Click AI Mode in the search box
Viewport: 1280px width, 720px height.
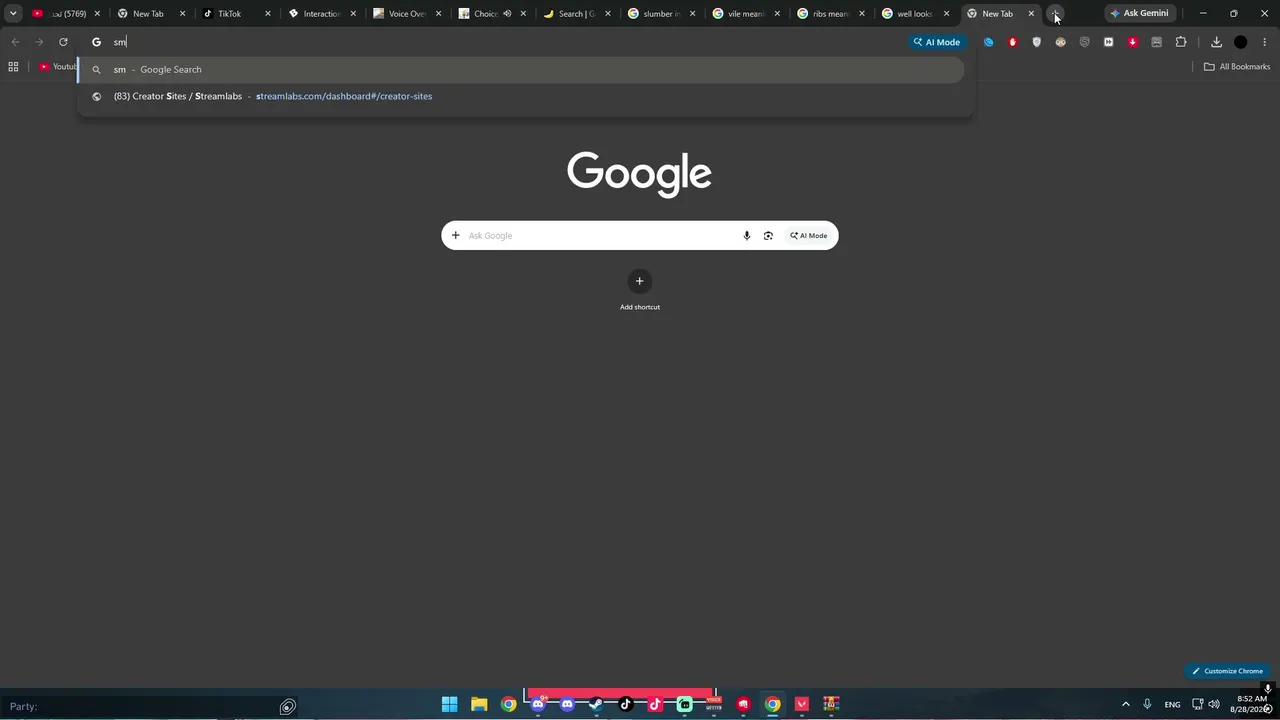pyautogui.click(x=808, y=235)
